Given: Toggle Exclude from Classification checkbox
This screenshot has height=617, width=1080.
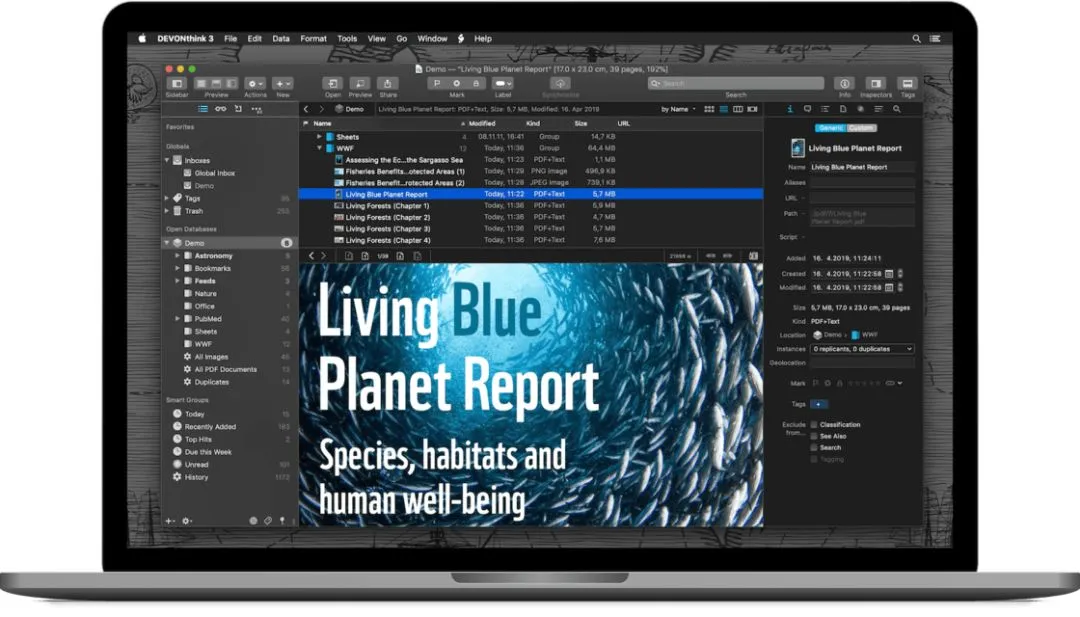Looking at the screenshot, I should point(814,425).
